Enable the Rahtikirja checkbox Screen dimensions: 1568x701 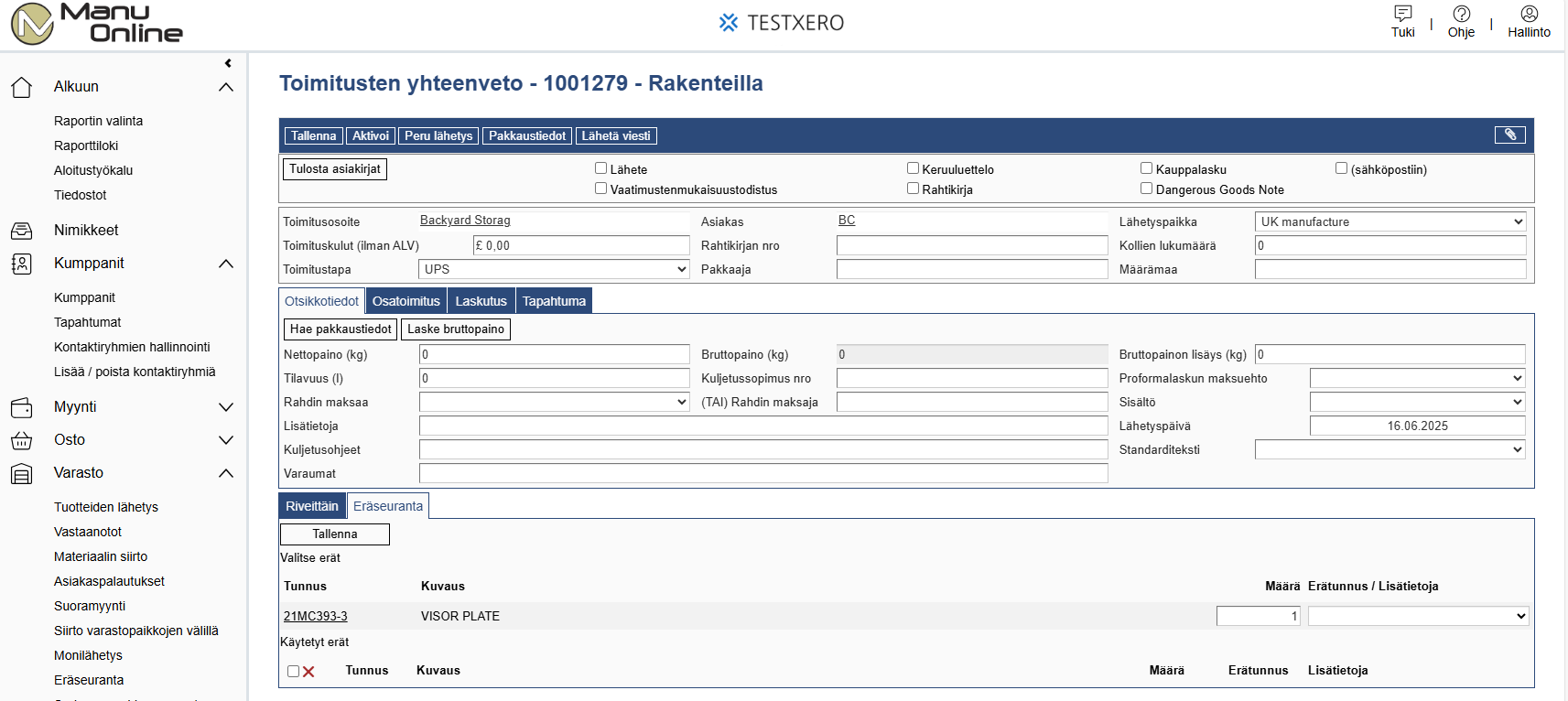coord(913,189)
